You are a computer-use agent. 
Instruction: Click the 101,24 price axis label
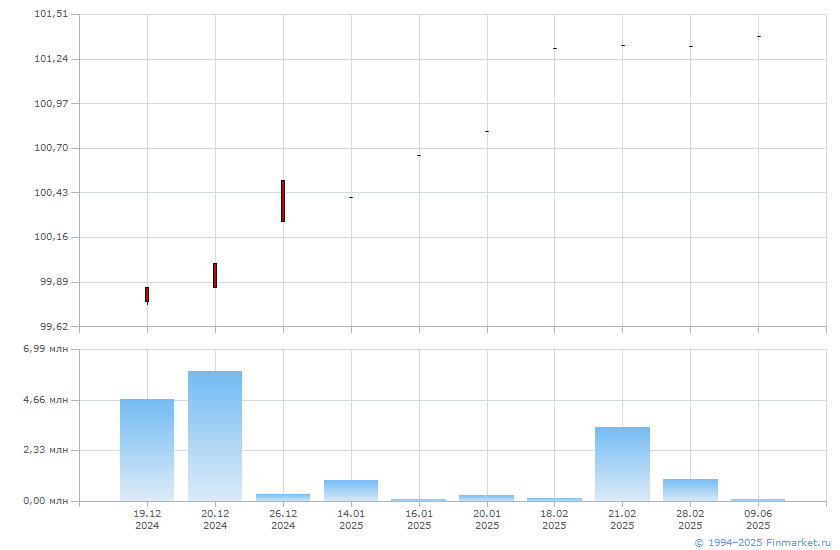[51, 59]
